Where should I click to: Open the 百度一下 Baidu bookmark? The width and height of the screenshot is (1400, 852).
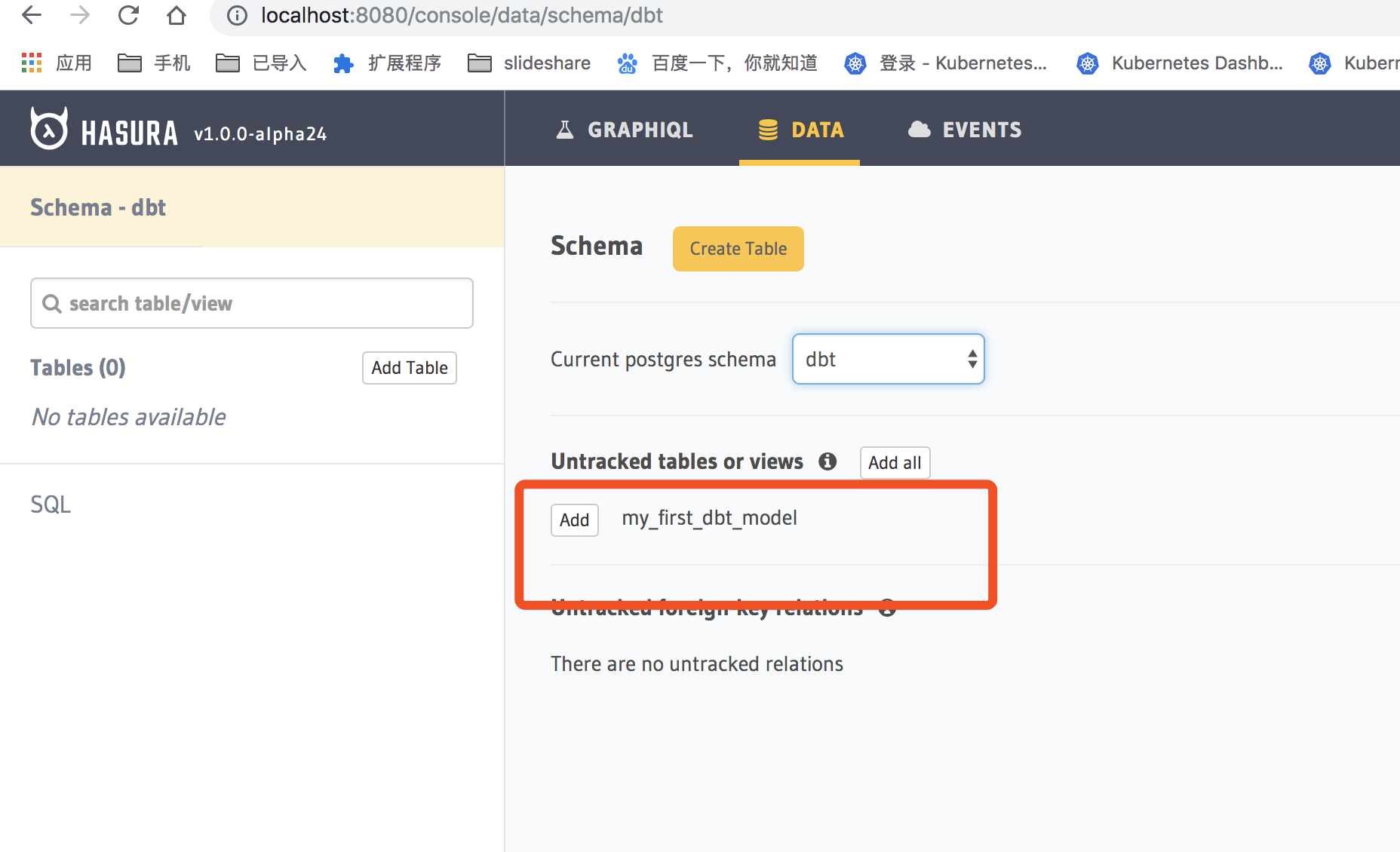pyautogui.click(x=717, y=63)
